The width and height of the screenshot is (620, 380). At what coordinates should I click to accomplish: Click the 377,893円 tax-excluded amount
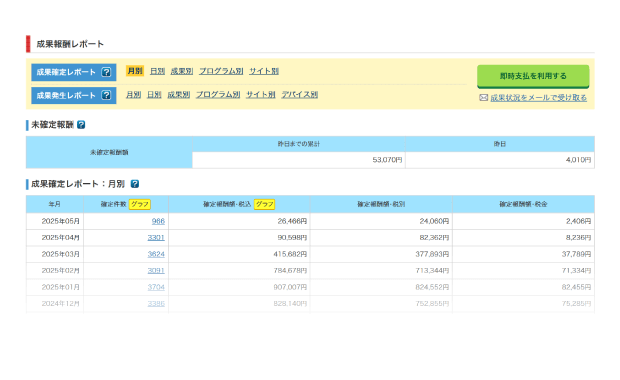click(432, 254)
